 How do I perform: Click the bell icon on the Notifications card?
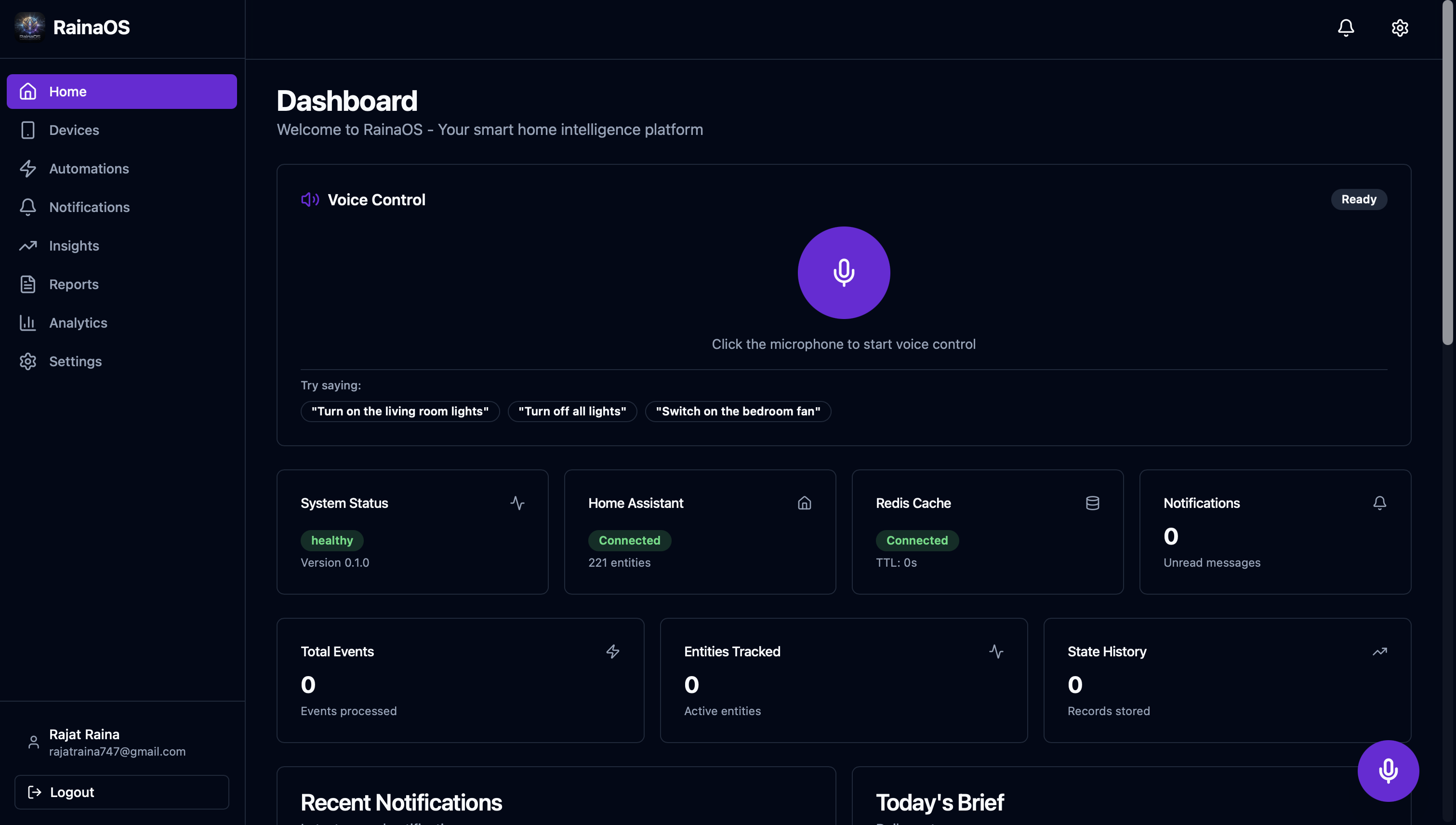coord(1379,503)
